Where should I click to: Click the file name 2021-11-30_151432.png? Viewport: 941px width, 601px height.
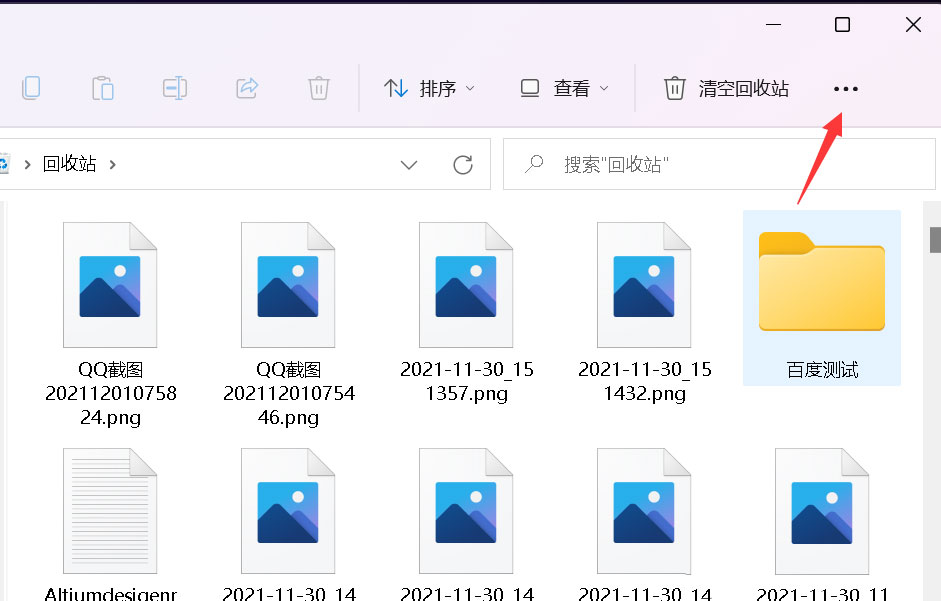[645, 381]
